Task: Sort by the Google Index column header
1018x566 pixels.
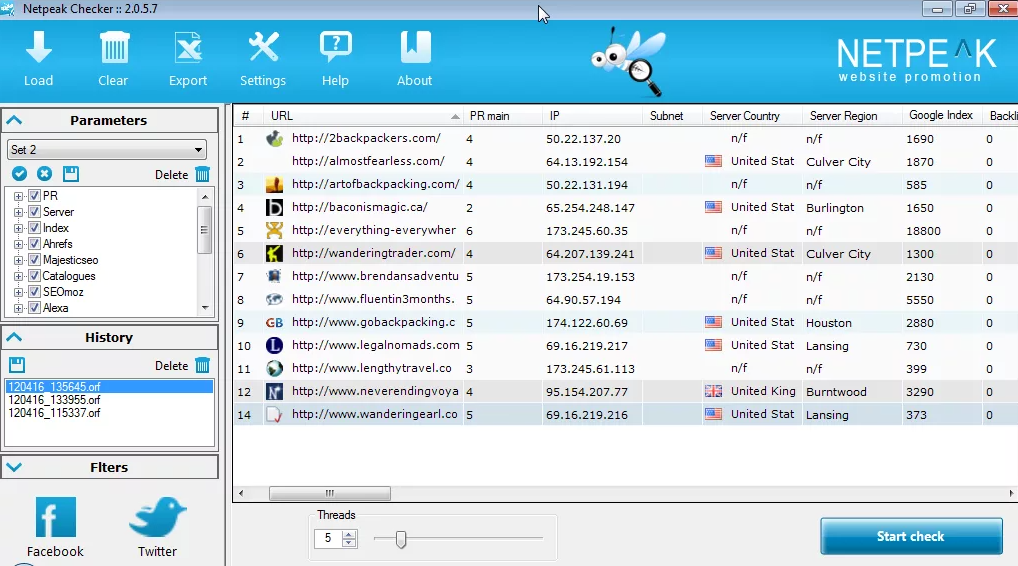Action: click(x=942, y=116)
